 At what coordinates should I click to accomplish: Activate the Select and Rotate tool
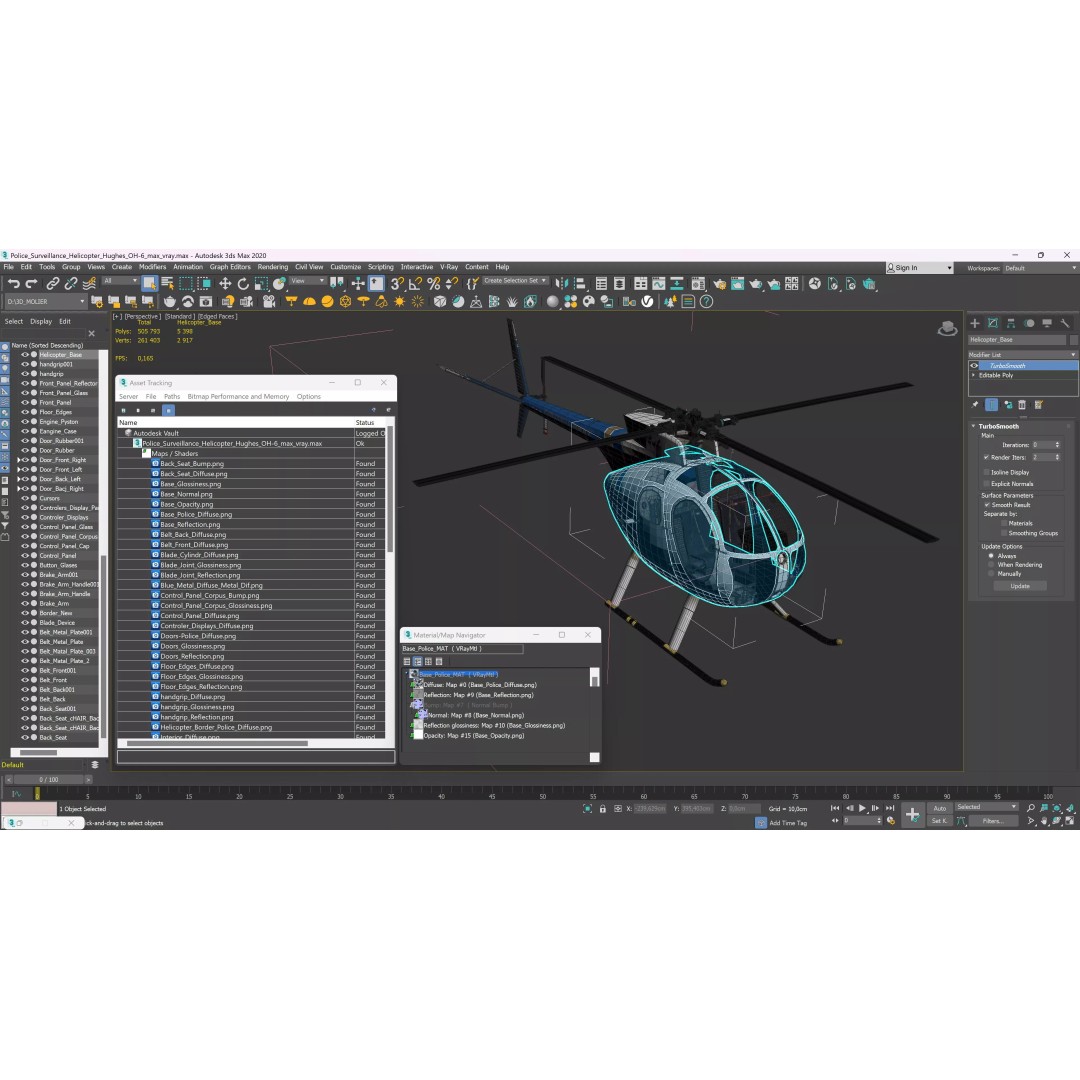click(243, 284)
